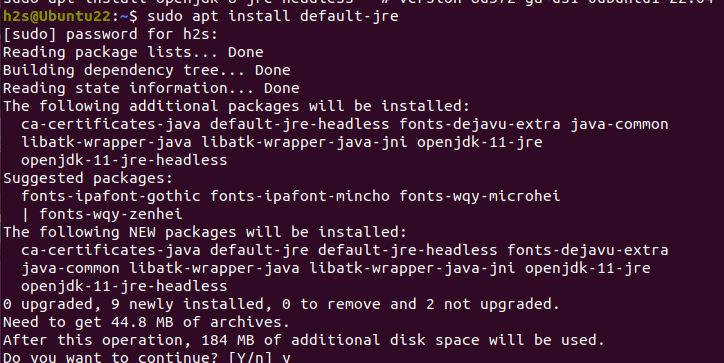This screenshot has width=724, height=363.
Task: Click the 'sudo apt install default-jre' command text
Action: 272,17
